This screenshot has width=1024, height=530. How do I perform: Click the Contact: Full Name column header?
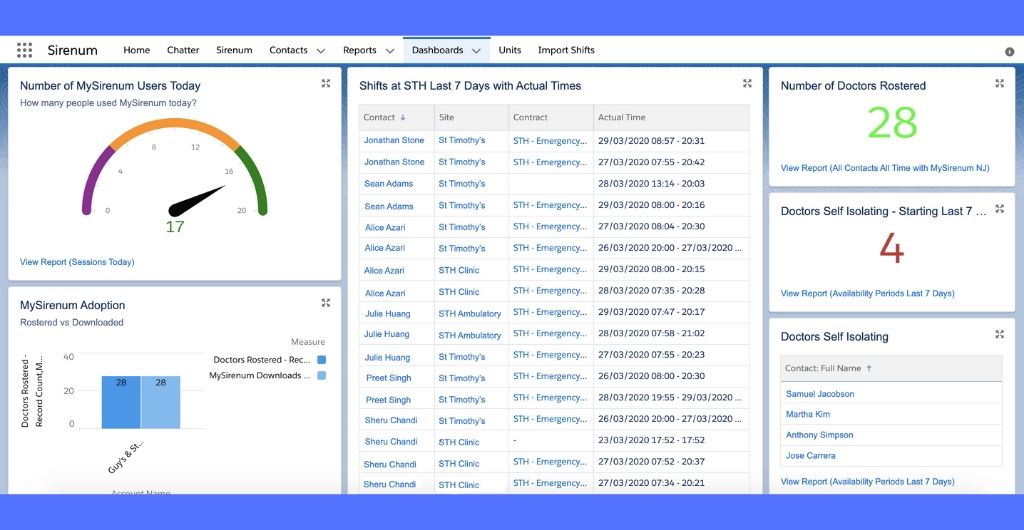click(x=823, y=368)
